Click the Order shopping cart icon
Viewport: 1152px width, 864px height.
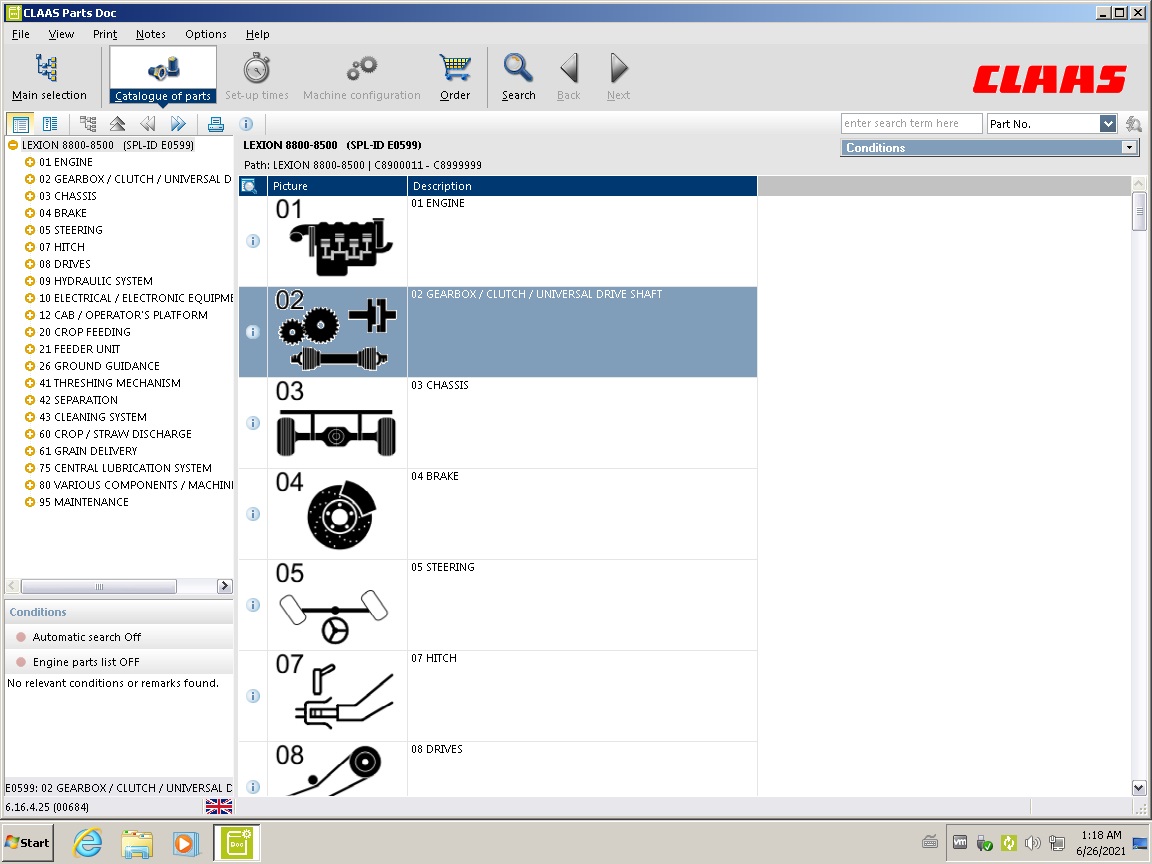click(455, 77)
